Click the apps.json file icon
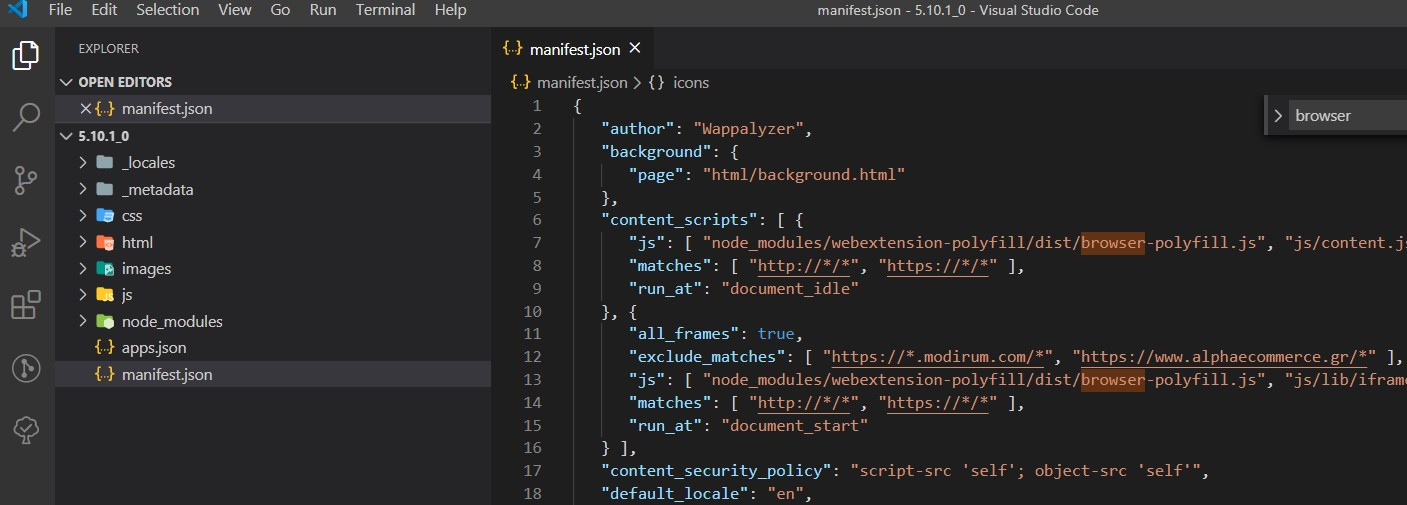The height and width of the screenshot is (505, 1407). click(x=105, y=348)
